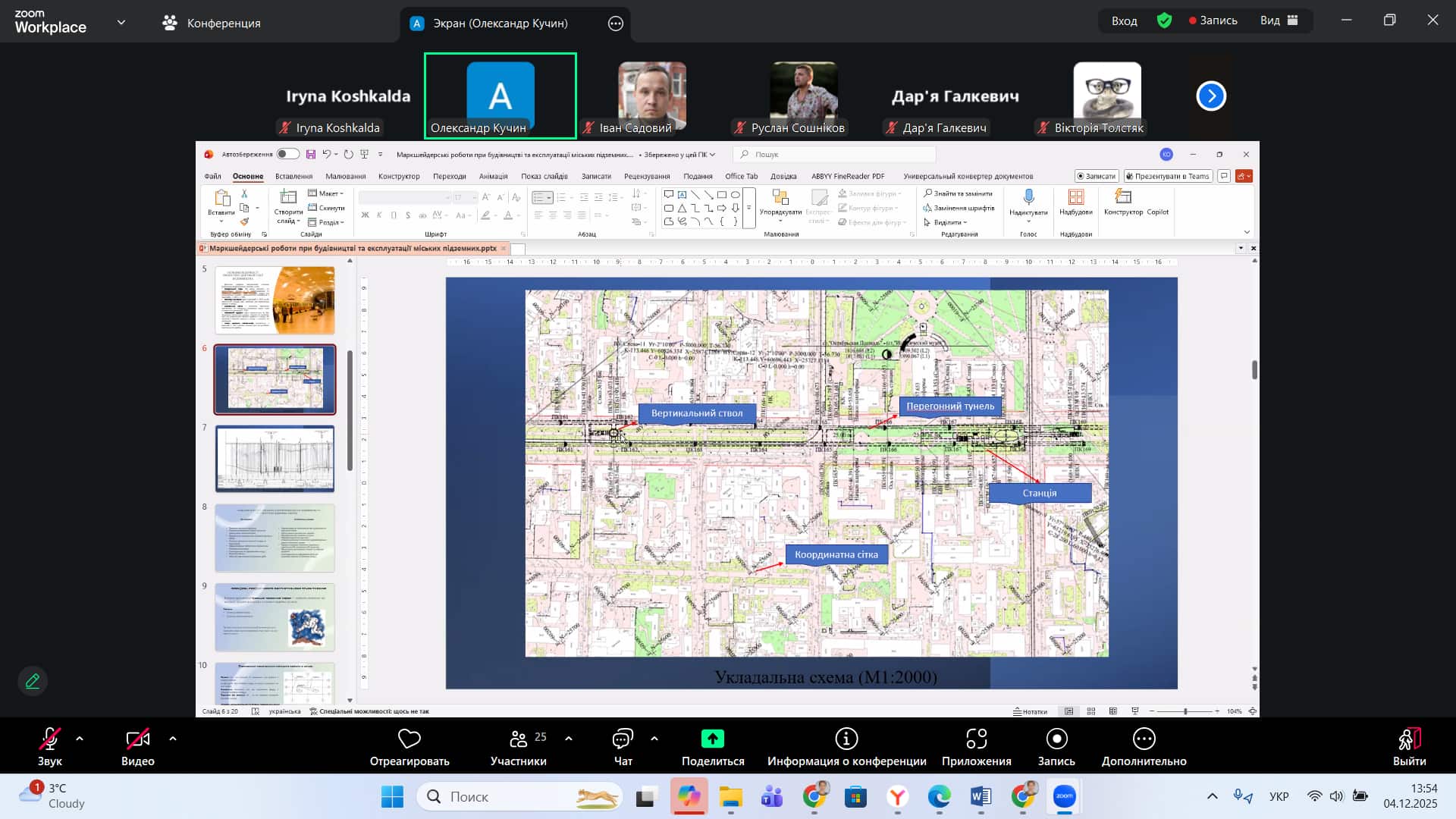
Task: Switch to the Конференция tab
Action: pyautogui.click(x=212, y=23)
